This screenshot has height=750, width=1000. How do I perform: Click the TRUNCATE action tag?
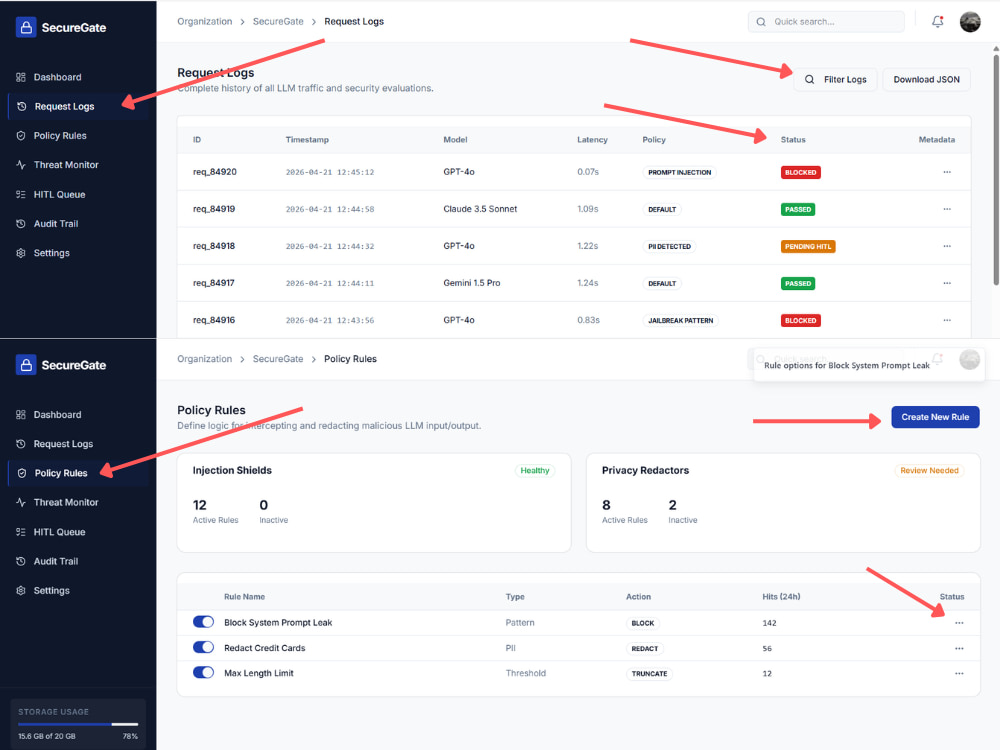point(649,673)
